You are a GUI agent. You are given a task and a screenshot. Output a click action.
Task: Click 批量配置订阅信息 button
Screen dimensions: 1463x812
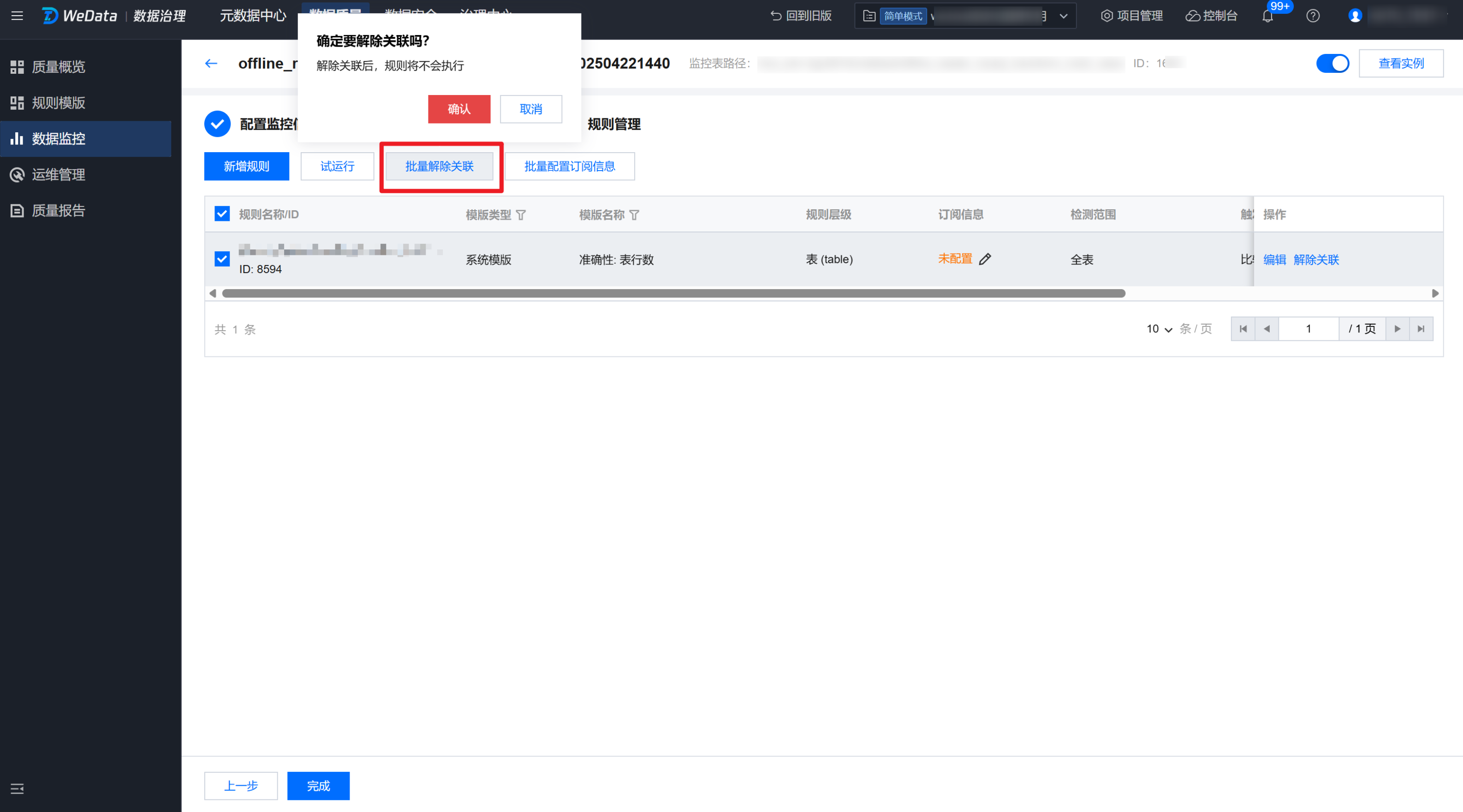[x=570, y=166]
